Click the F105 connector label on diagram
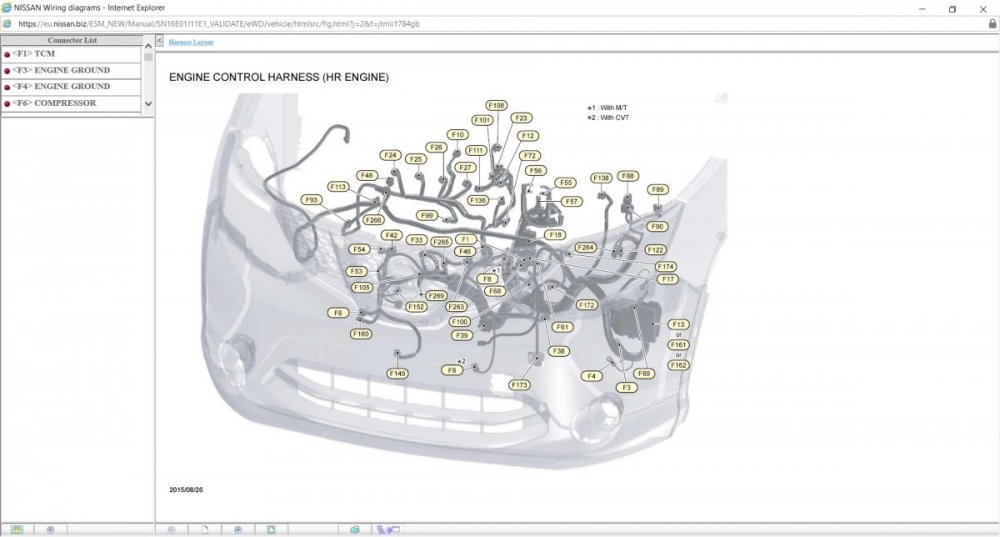This screenshot has width=1000, height=537. coord(362,288)
